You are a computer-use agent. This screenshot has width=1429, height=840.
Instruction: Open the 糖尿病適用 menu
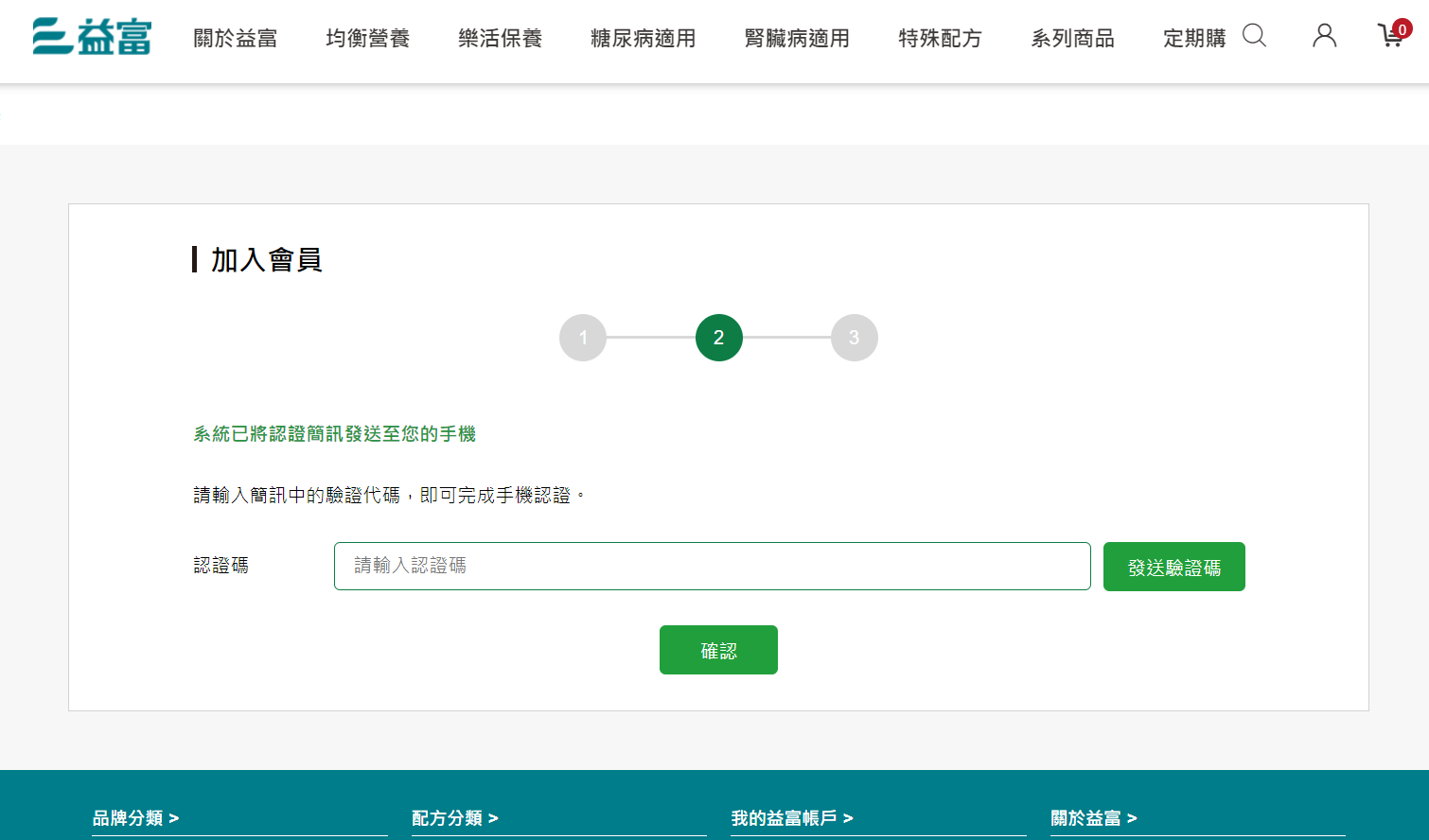click(642, 39)
